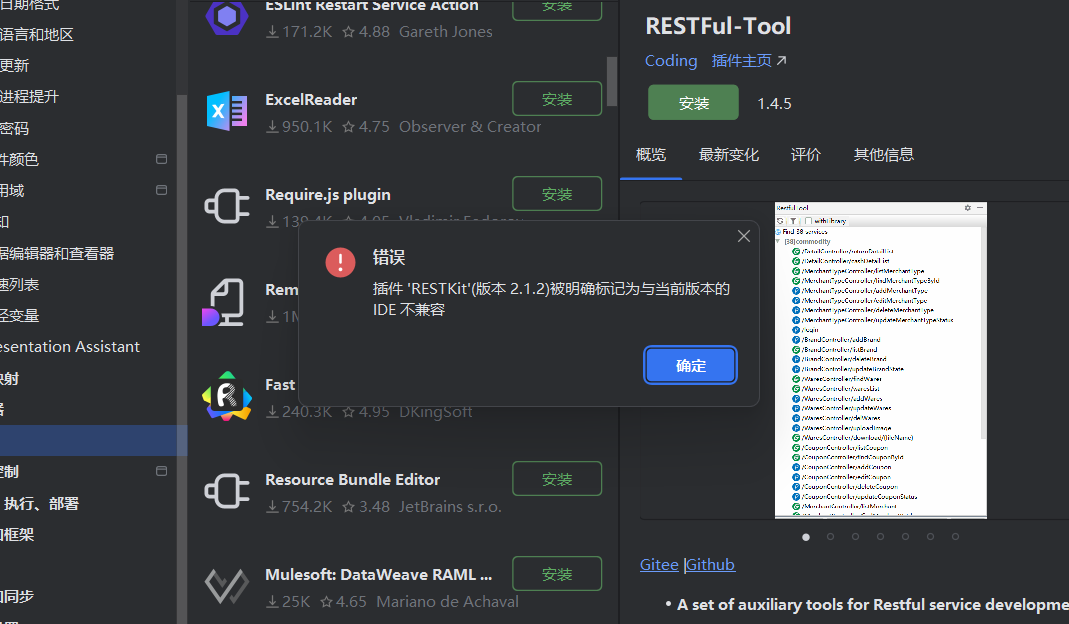Switch to the 最新变化 tab

[729, 155]
